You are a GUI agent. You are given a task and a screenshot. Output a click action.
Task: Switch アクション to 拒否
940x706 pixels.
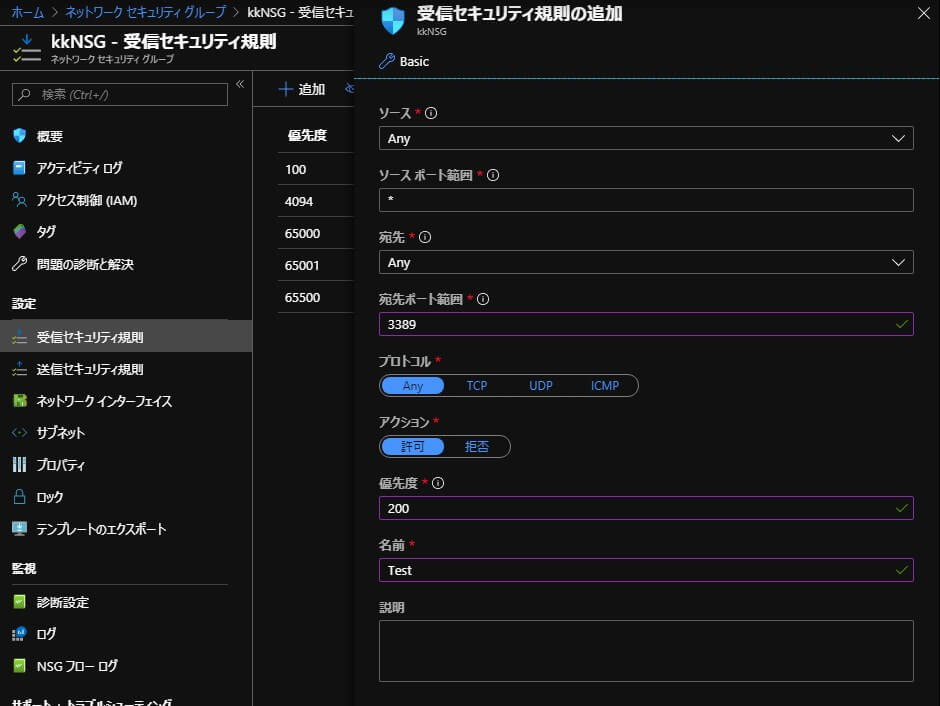coord(479,447)
